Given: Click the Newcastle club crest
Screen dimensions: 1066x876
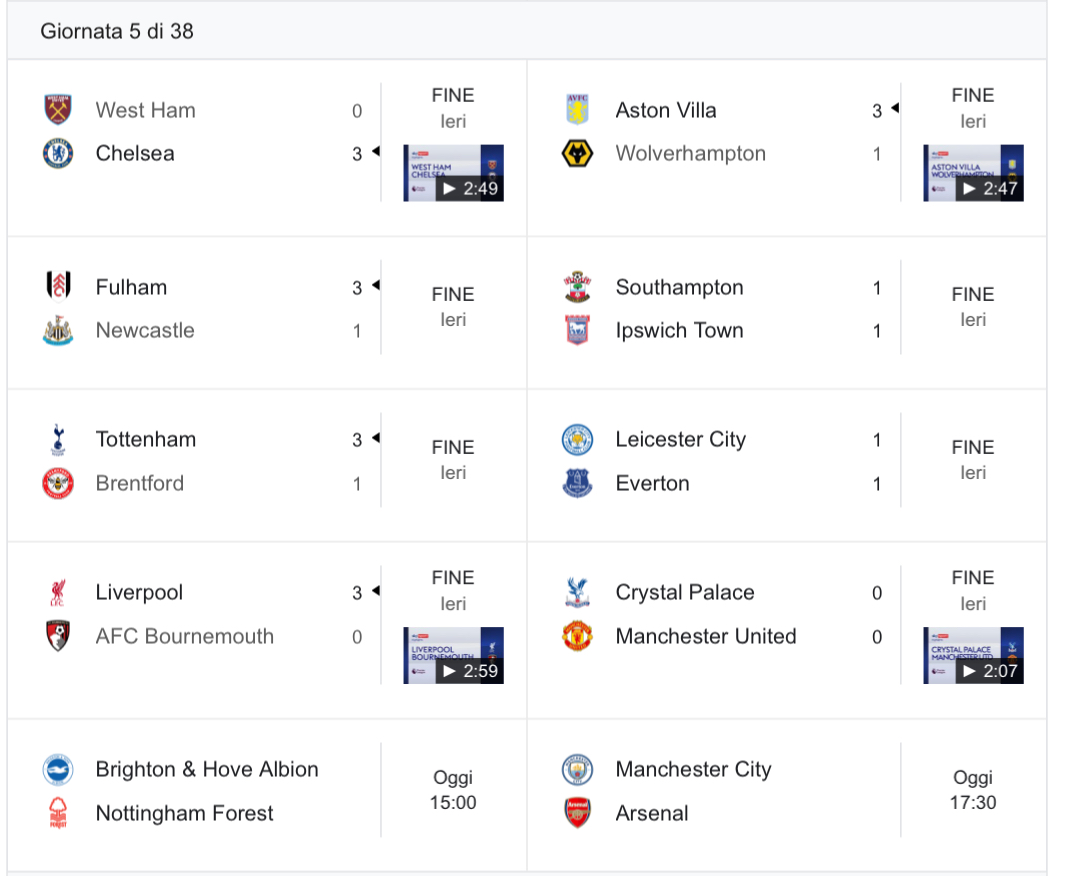Looking at the screenshot, I should pos(58,330).
